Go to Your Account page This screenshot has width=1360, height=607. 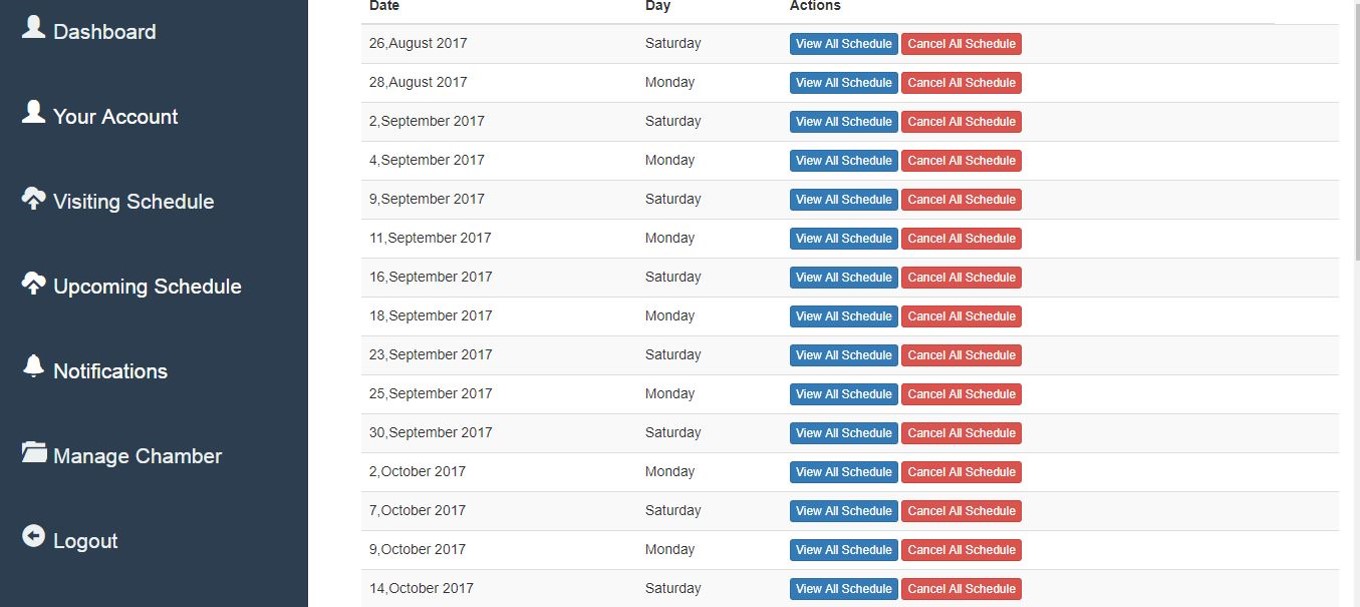[x=115, y=117]
